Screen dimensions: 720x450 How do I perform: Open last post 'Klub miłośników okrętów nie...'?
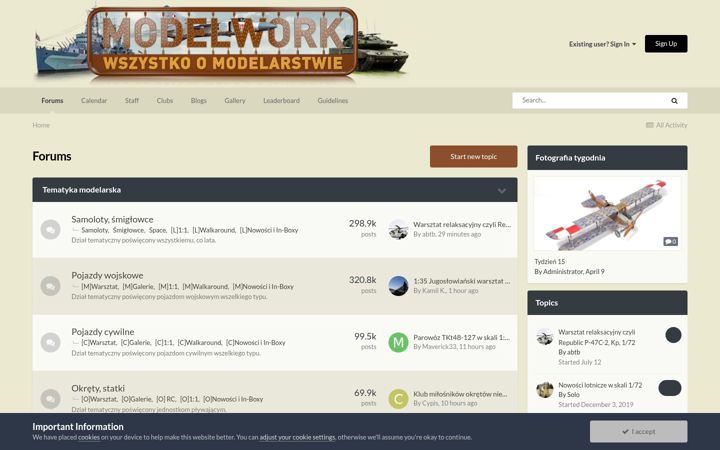click(460, 394)
